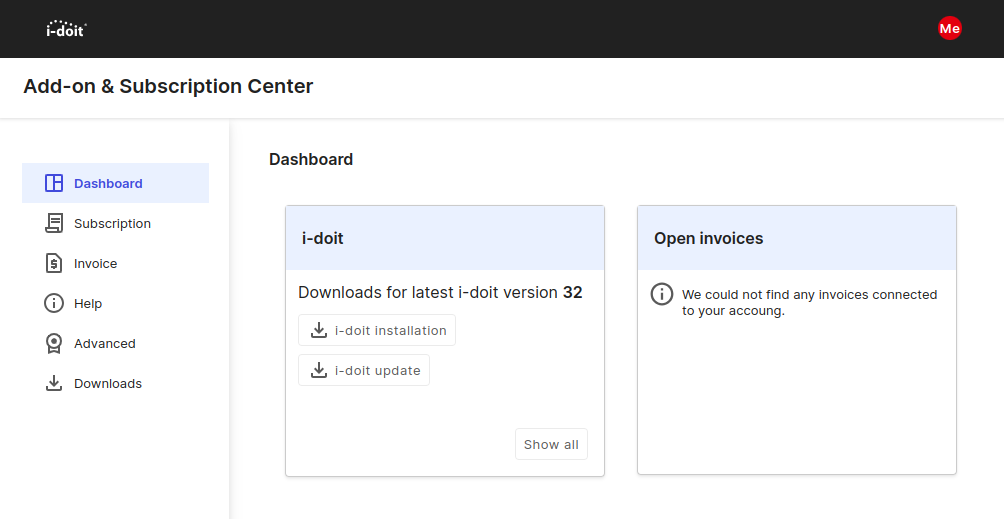Click the Help info circle icon in the sidebar

point(54,303)
